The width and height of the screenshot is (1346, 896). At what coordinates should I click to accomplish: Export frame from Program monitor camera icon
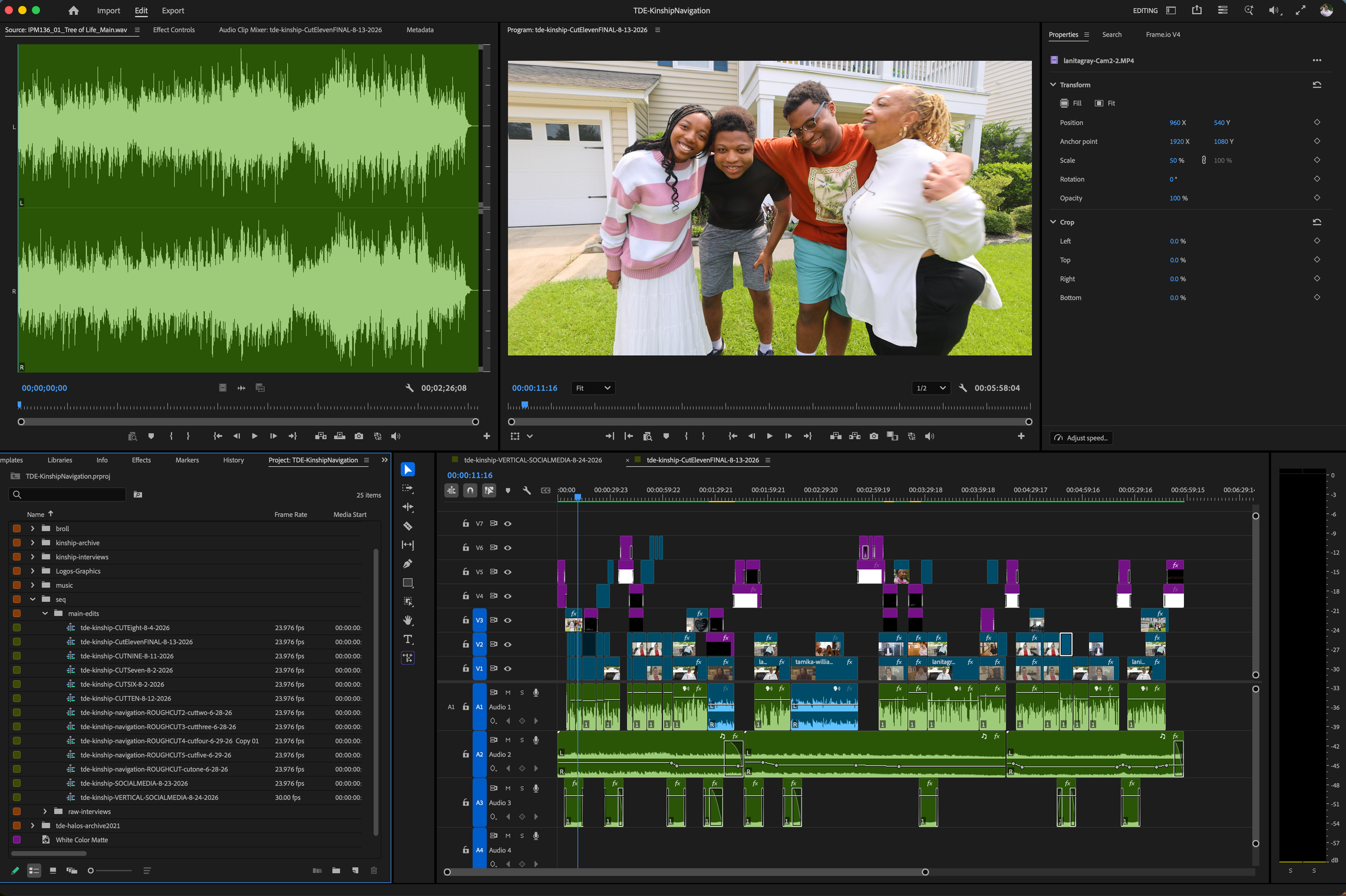point(873,436)
